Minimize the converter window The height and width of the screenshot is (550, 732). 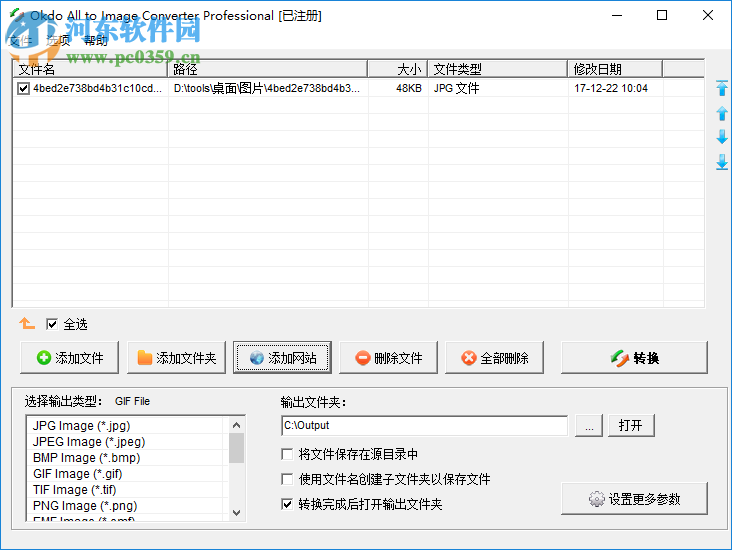pos(617,15)
